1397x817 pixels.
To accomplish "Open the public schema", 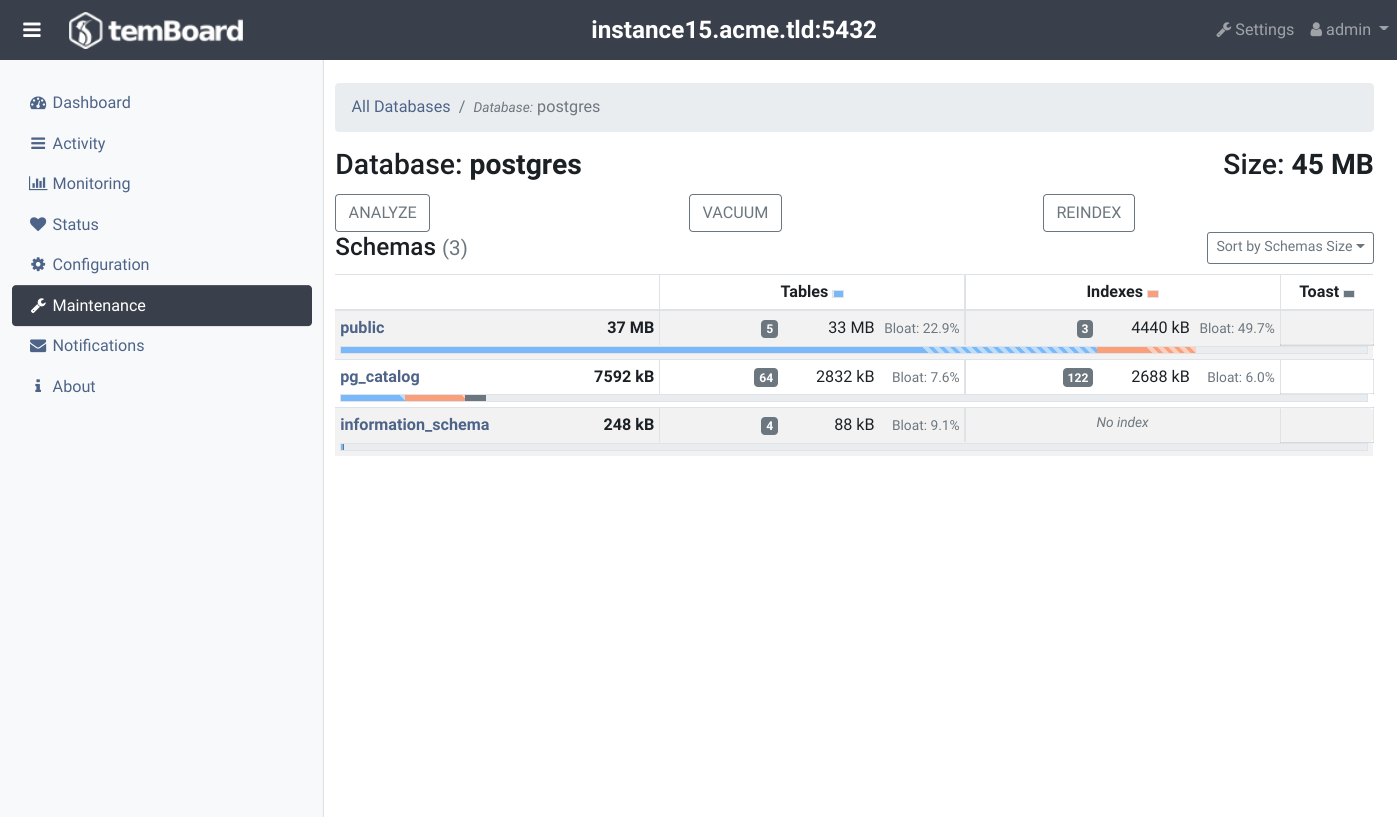I will (x=362, y=328).
